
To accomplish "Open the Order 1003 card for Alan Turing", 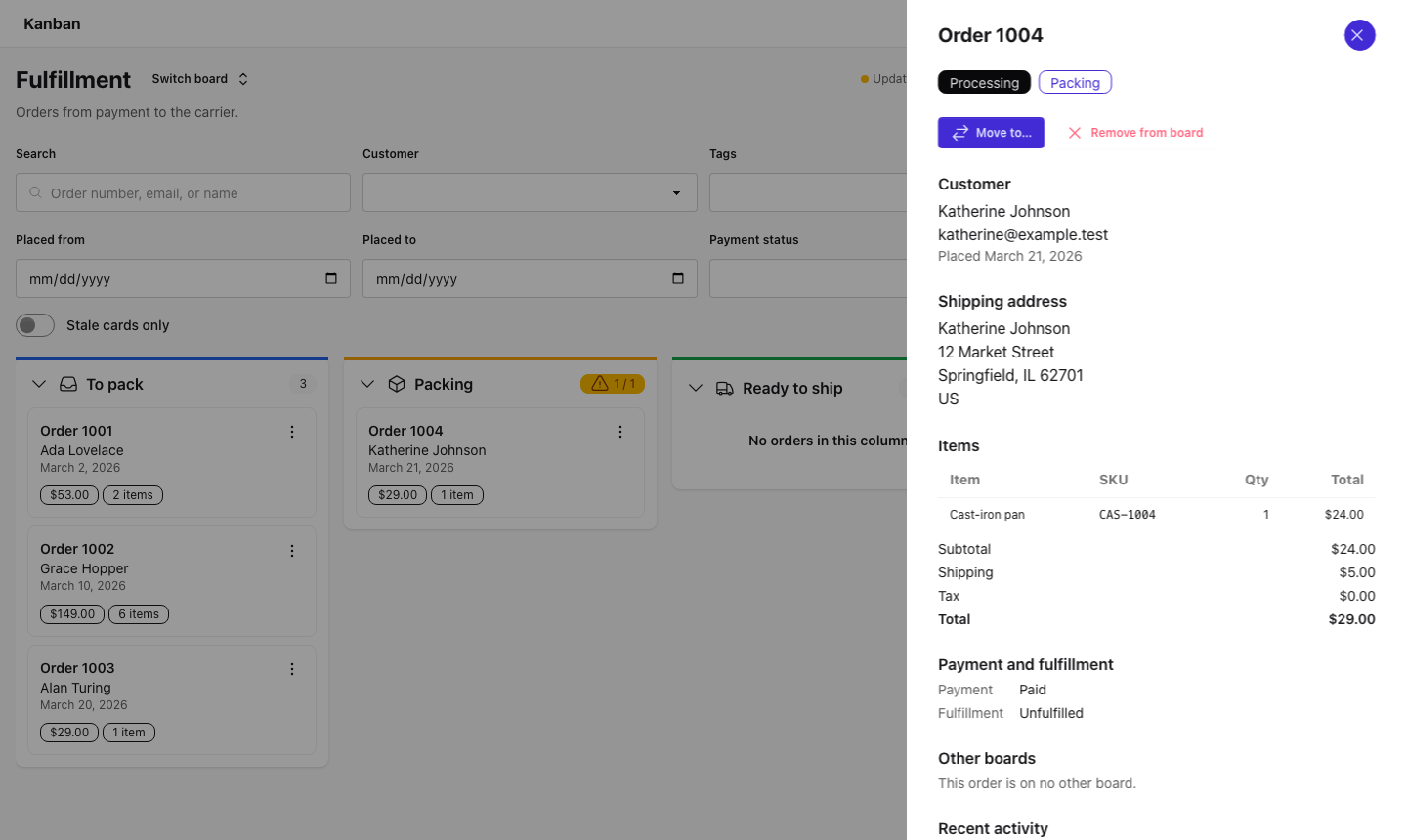I will tap(172, 699).
